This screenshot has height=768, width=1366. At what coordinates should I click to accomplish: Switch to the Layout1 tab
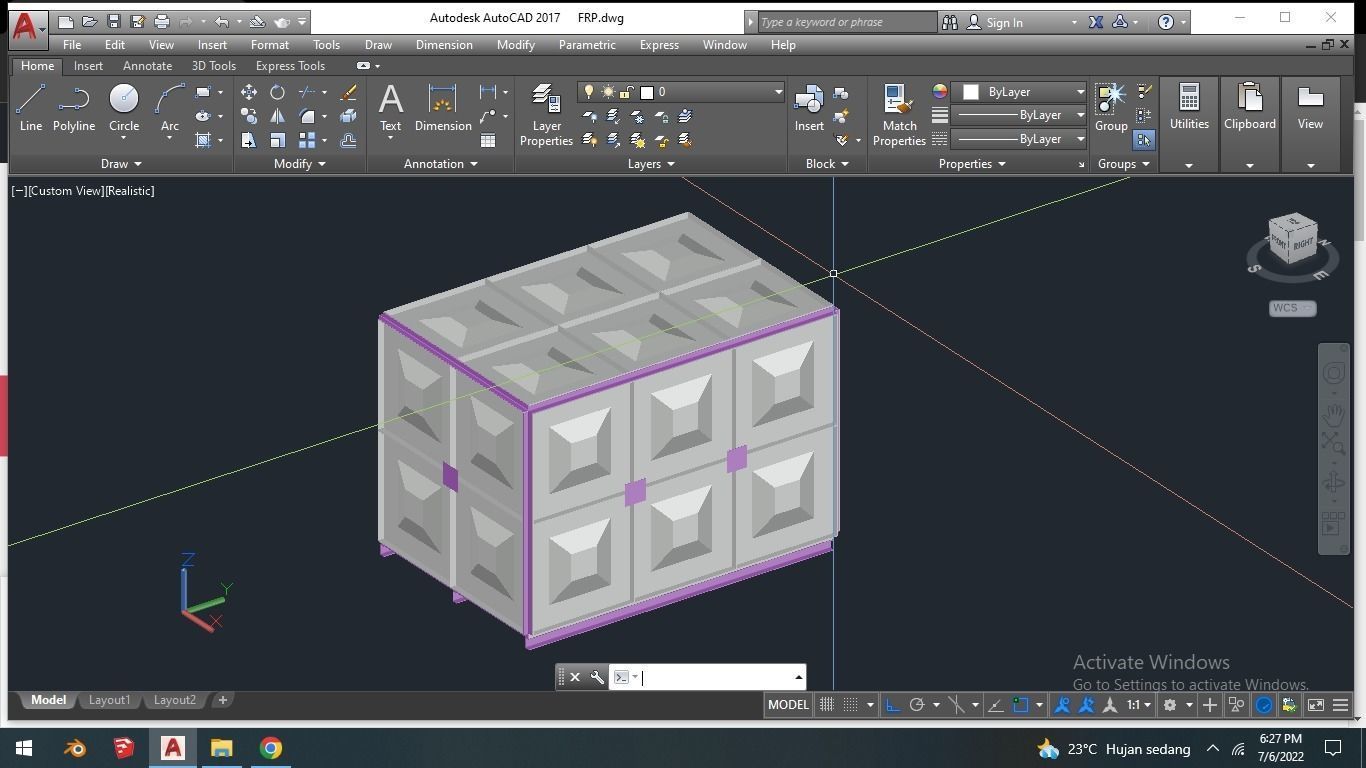pyautogui.click(x=109, y=700)
